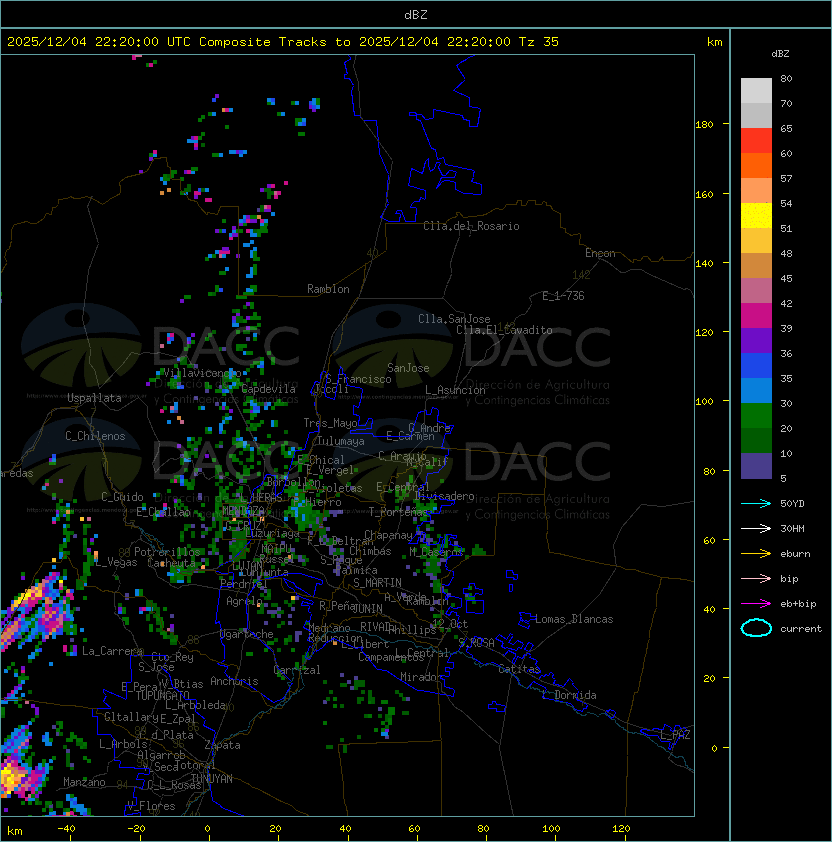Pick the magenta 42 dBZ color band

click(x=756, y=315)
